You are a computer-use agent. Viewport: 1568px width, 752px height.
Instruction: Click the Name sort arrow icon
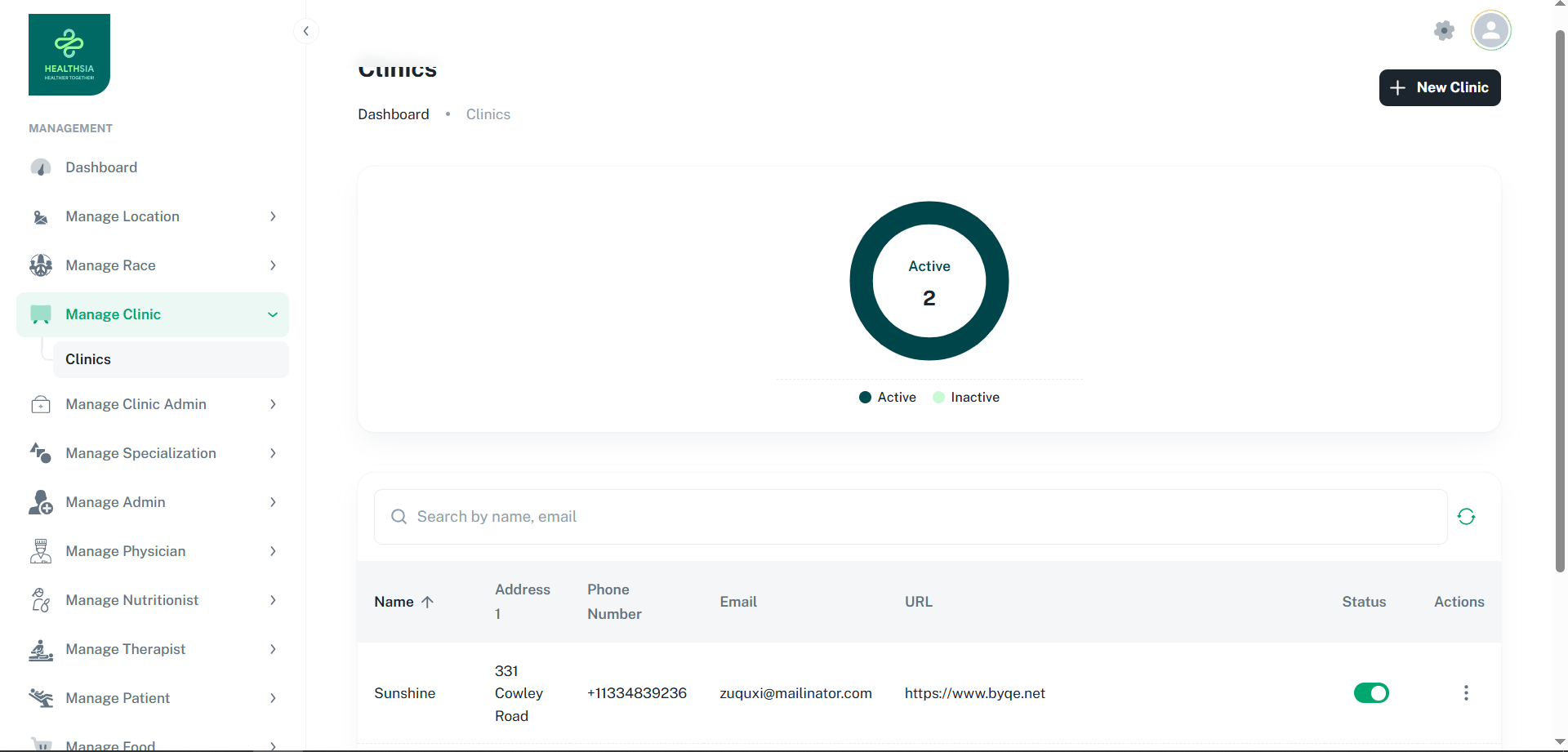click(427, 602)
